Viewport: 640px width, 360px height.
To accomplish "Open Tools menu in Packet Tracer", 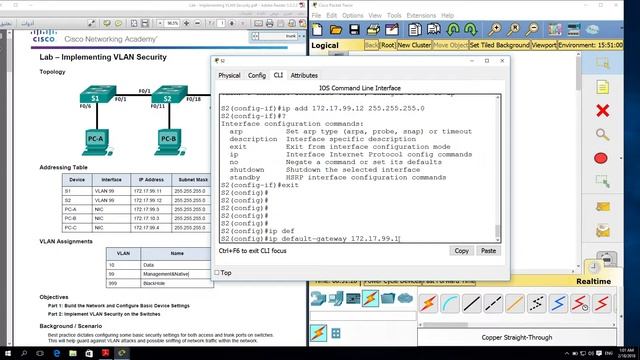I will point(394,16).
